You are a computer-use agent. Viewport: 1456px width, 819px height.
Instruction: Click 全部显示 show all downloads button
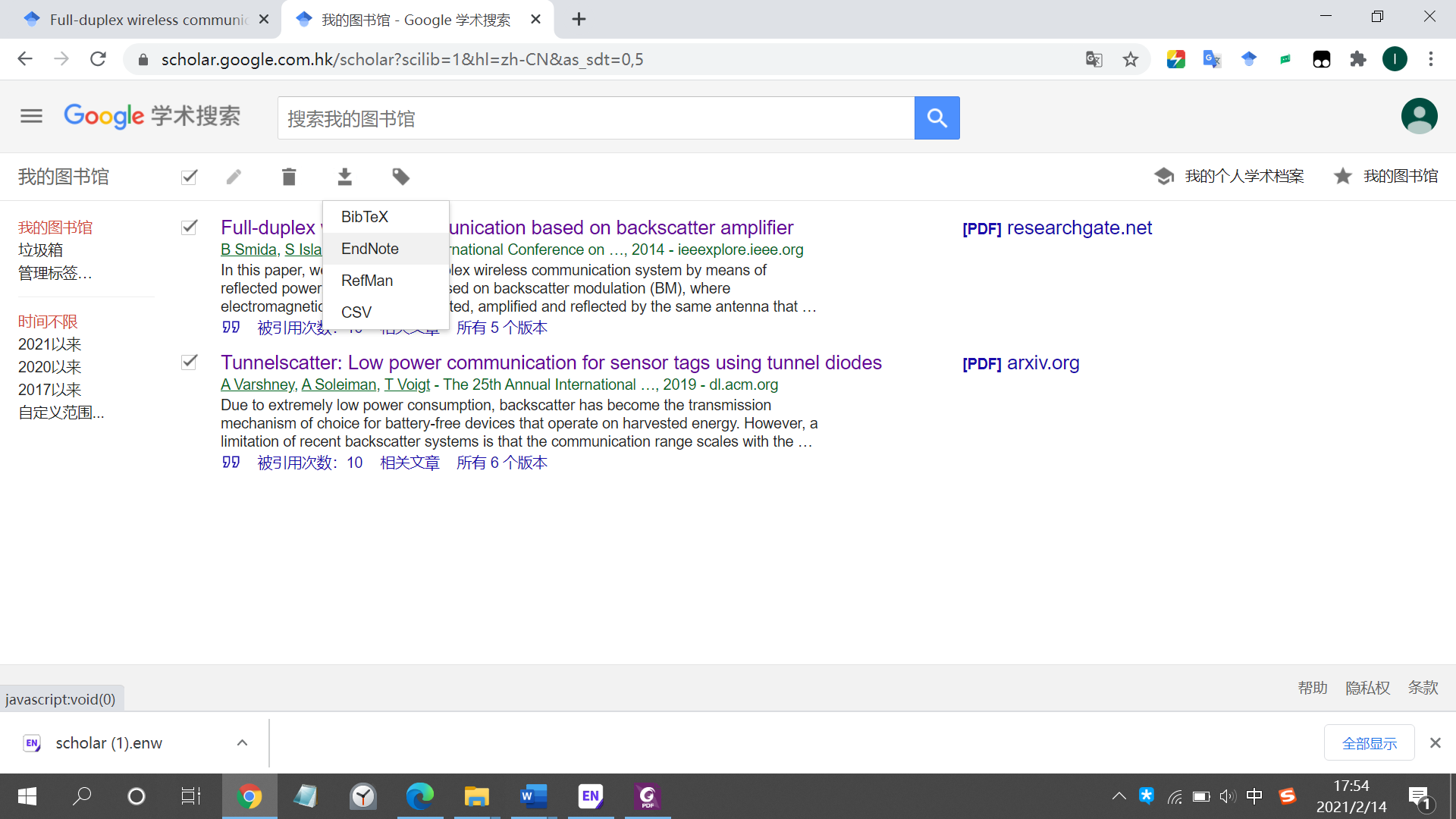(x=1369, y=743)
